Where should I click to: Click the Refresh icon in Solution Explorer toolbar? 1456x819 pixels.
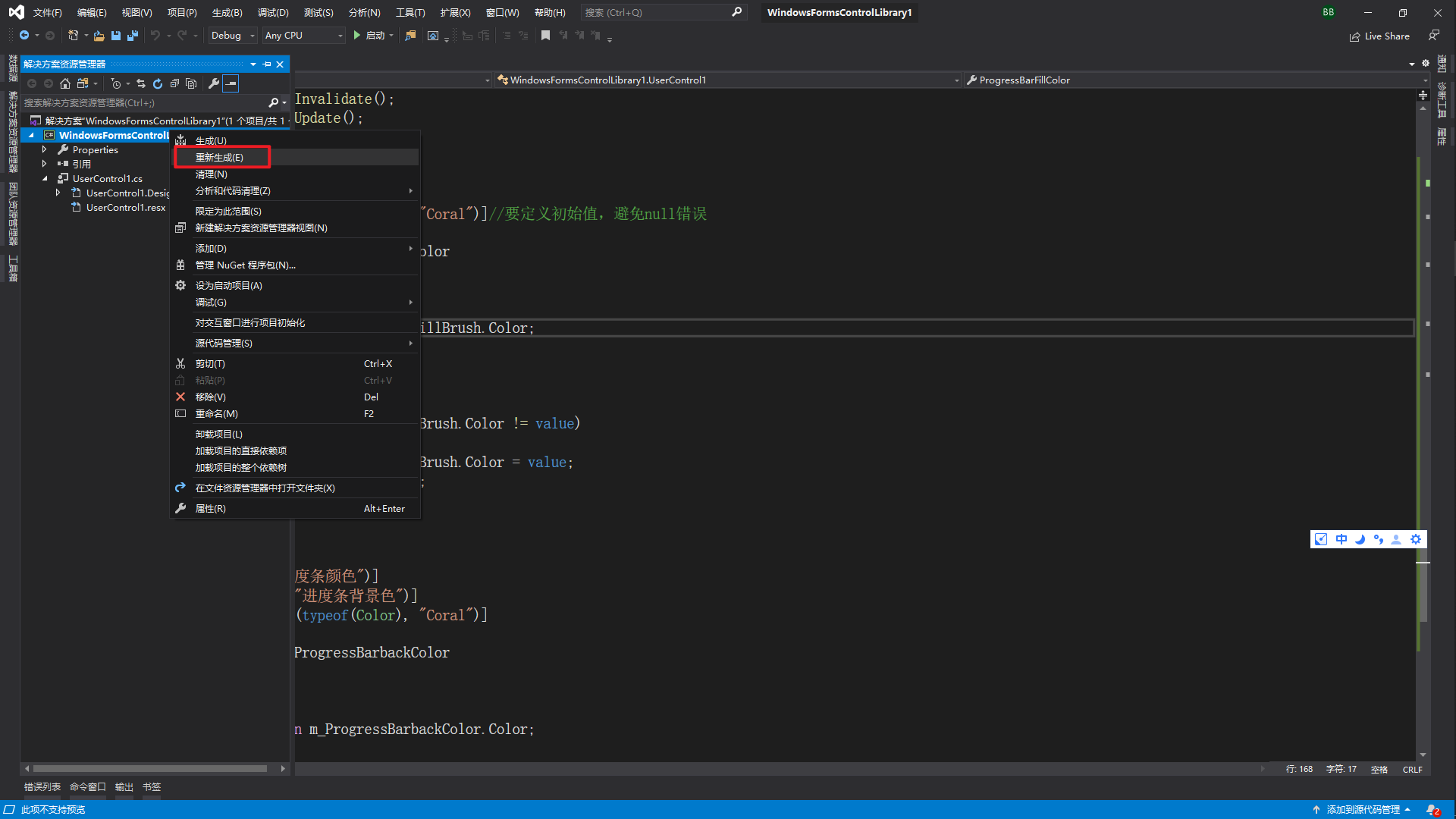[x=158, y=83]
